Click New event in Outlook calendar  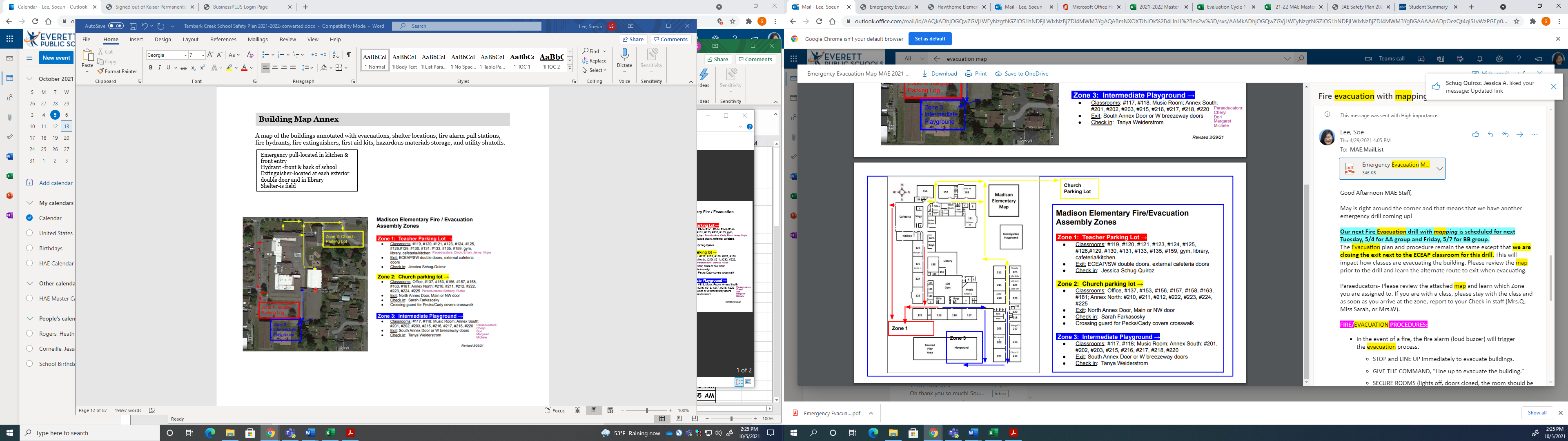[57, 58]
